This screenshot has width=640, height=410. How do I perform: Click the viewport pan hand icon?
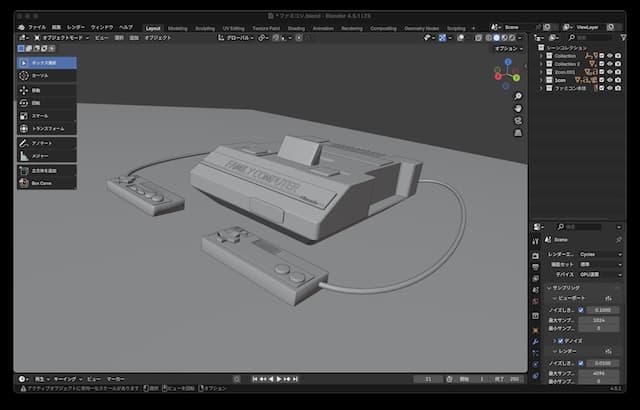518,109
